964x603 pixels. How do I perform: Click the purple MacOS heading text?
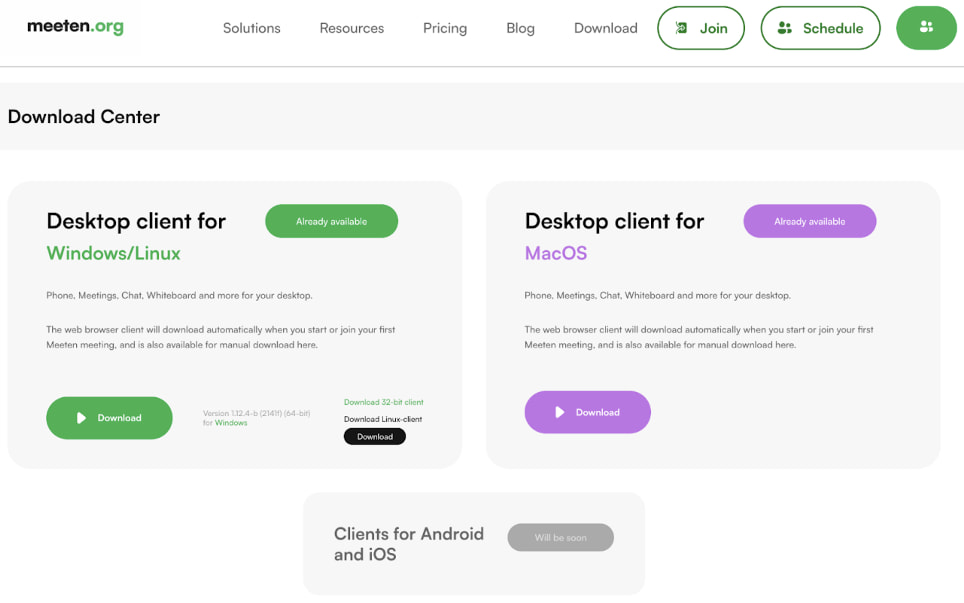coord(556,253)
